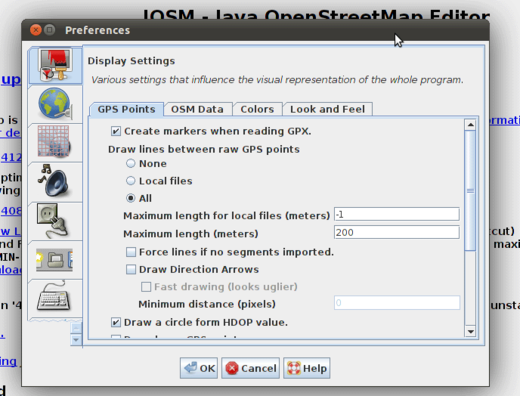Screen dimensions: 520x396
Task: Click the Cancel button
Action: click(x=251, y=368)
